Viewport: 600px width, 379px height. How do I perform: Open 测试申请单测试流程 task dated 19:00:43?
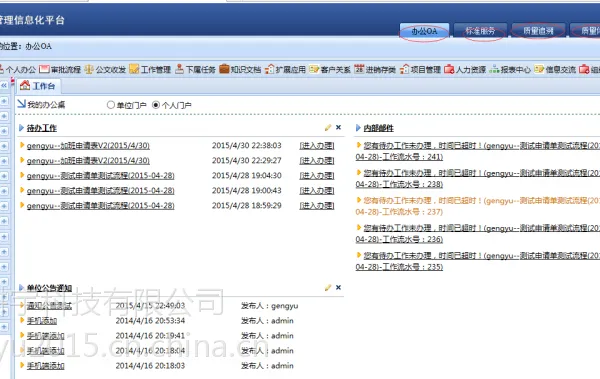tap(101, 191)
